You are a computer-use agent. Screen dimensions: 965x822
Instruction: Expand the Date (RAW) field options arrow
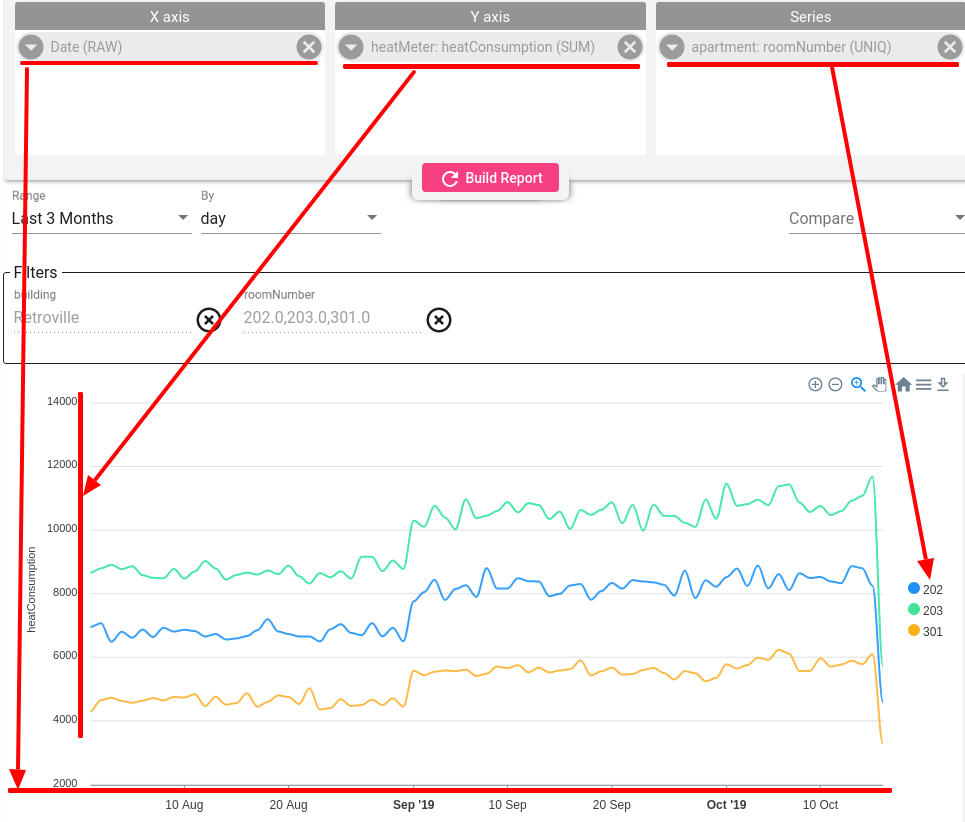tap(31, 47)
